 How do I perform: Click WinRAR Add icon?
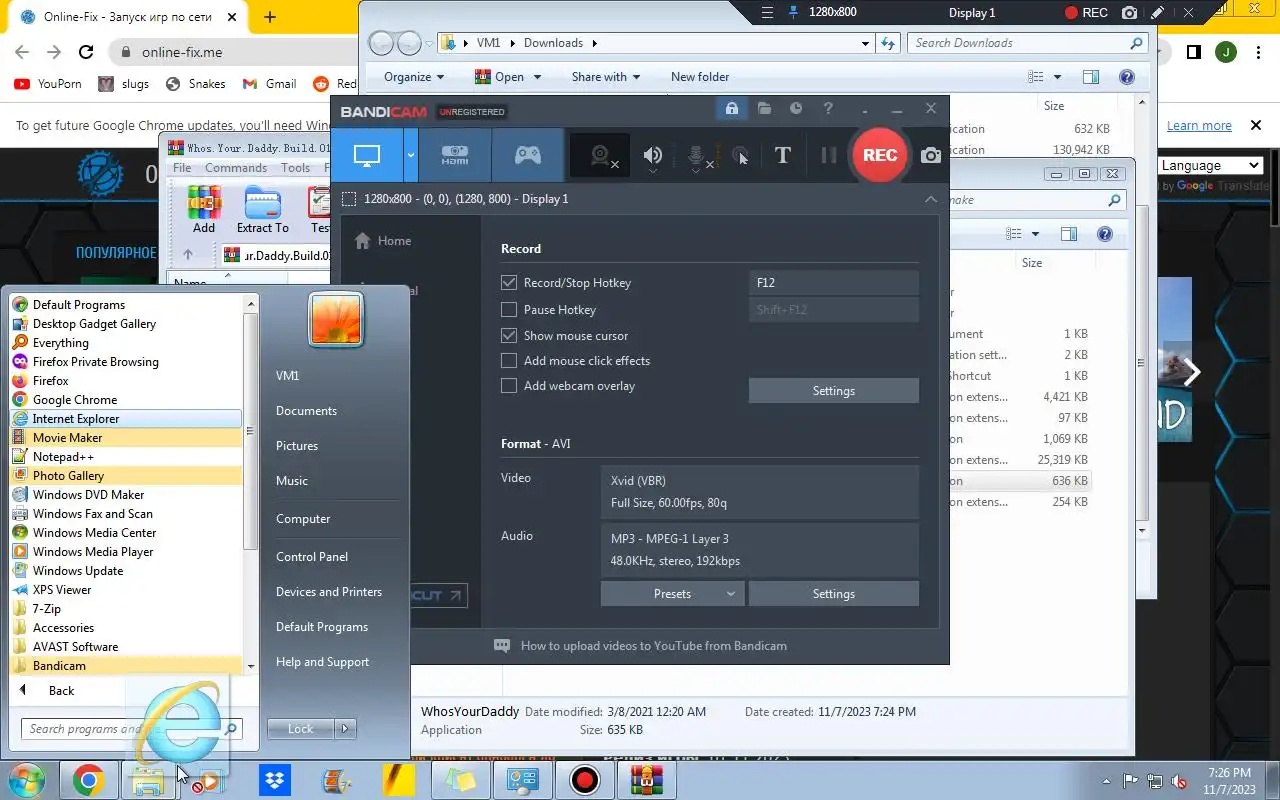coord(204,210)
